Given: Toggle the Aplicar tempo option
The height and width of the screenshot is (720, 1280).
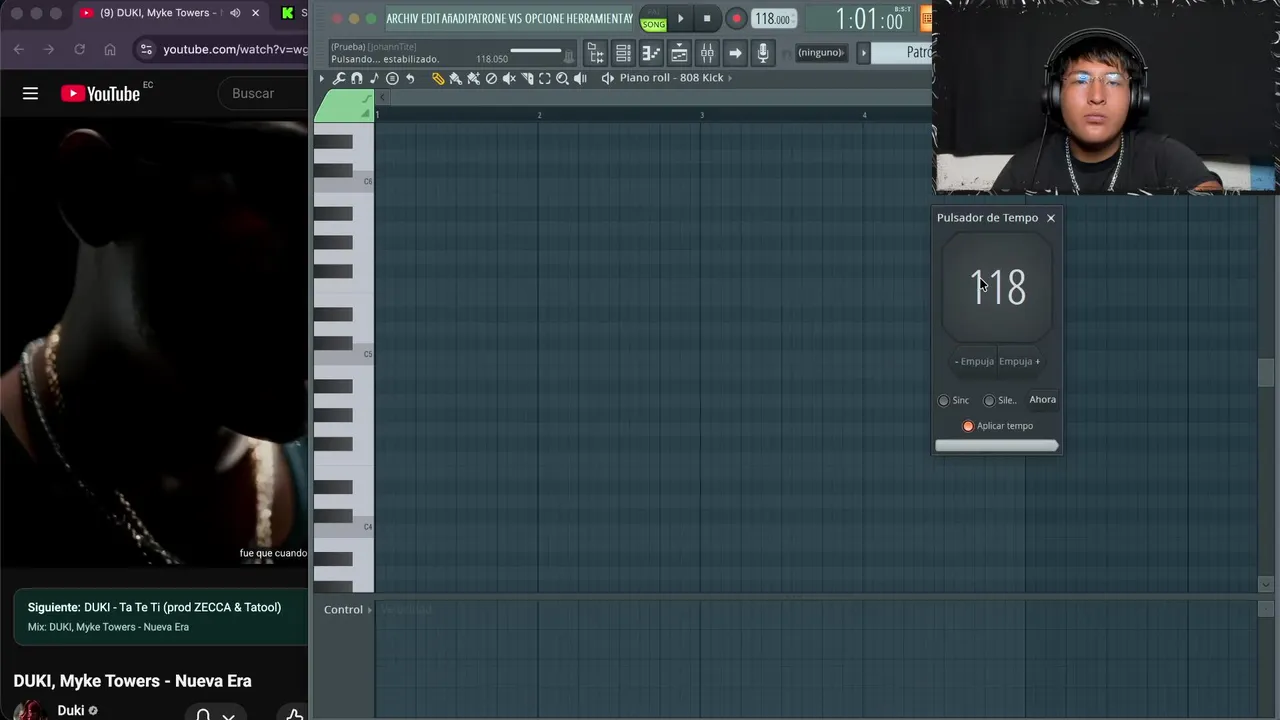Looking at the screenshot, I should 968,426.
